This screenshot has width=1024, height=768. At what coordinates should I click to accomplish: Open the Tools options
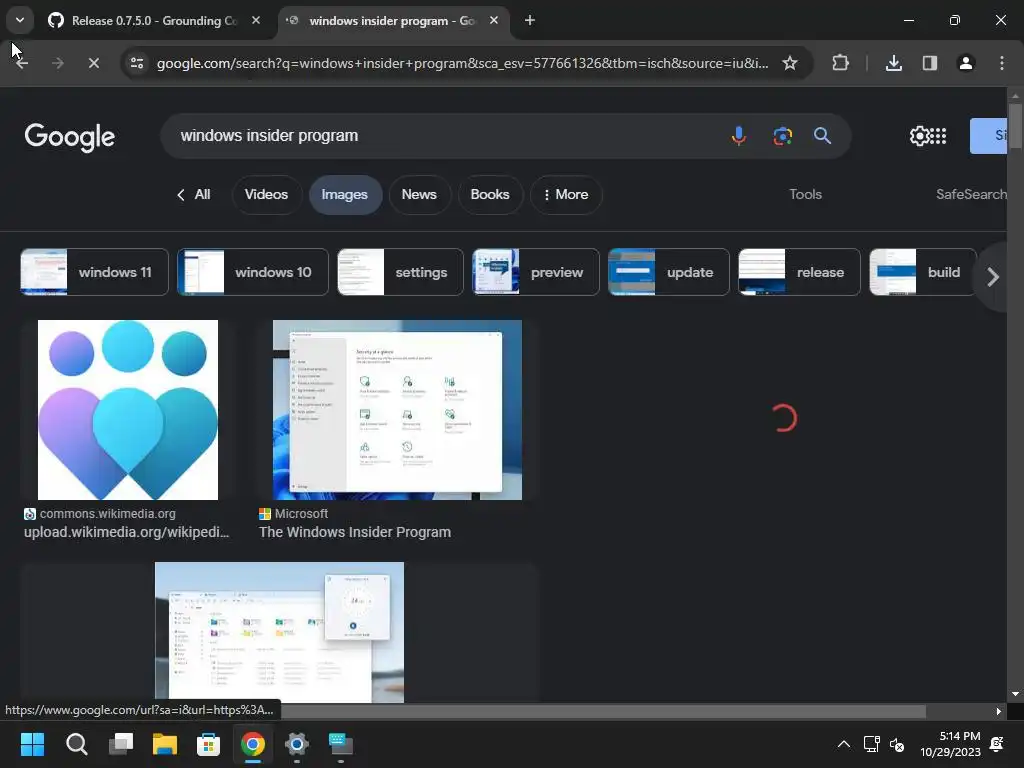(805, 195)
